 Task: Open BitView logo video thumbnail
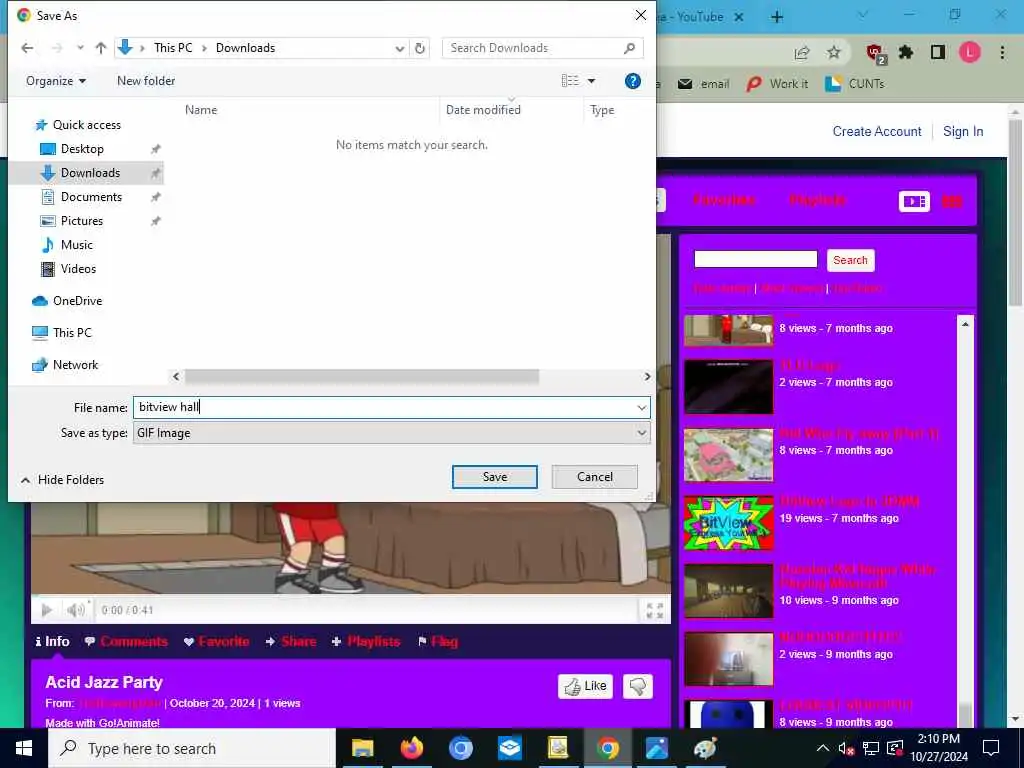(728, 523)
